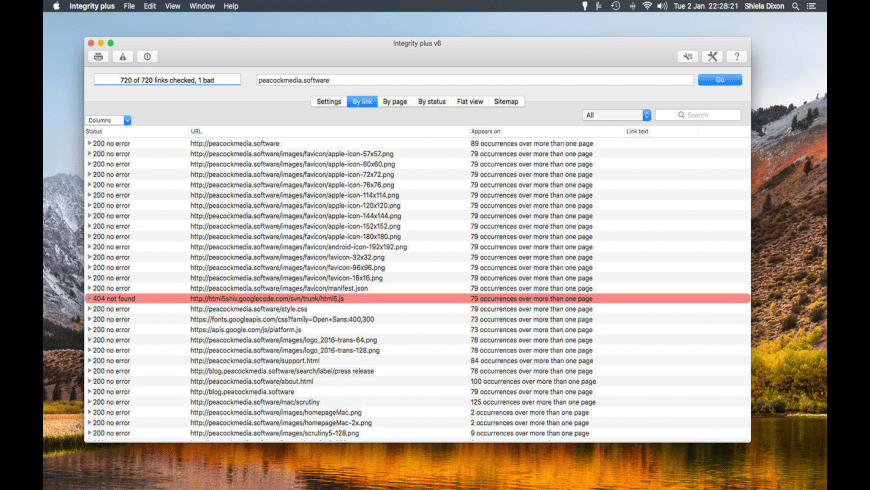
Task: Switch to the Sitemap tab
Action: pyautogui.click(x=506, y=102)
